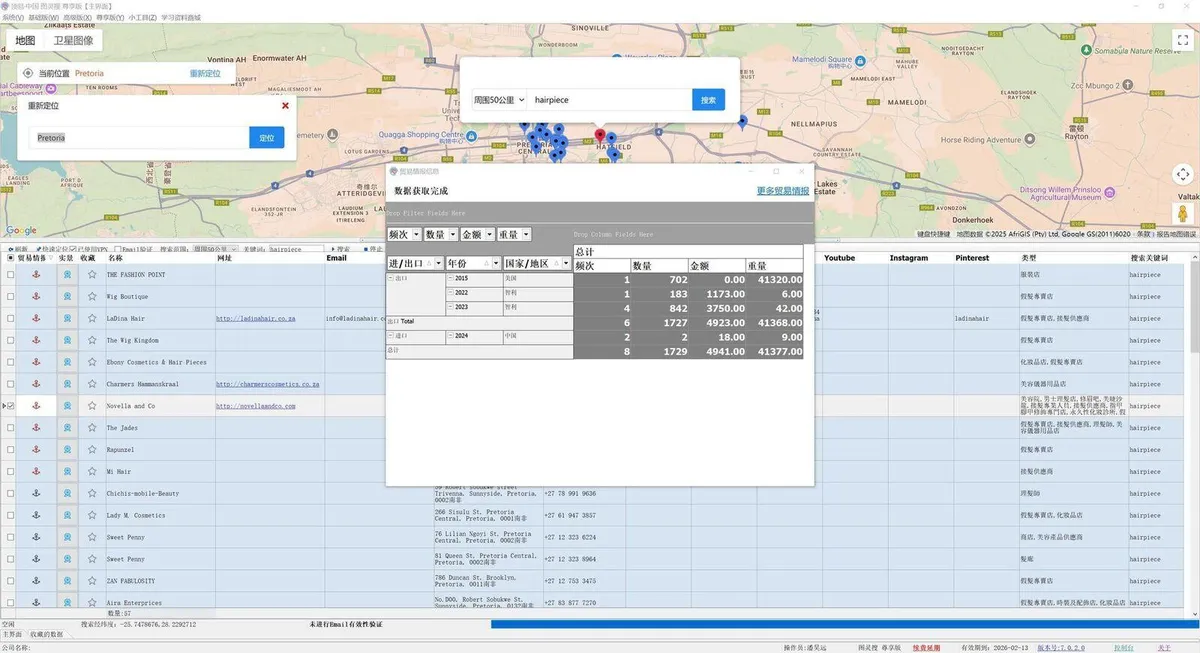Click the current location target icon
This screenshot has width=1200, height=653.
point(27,73)
